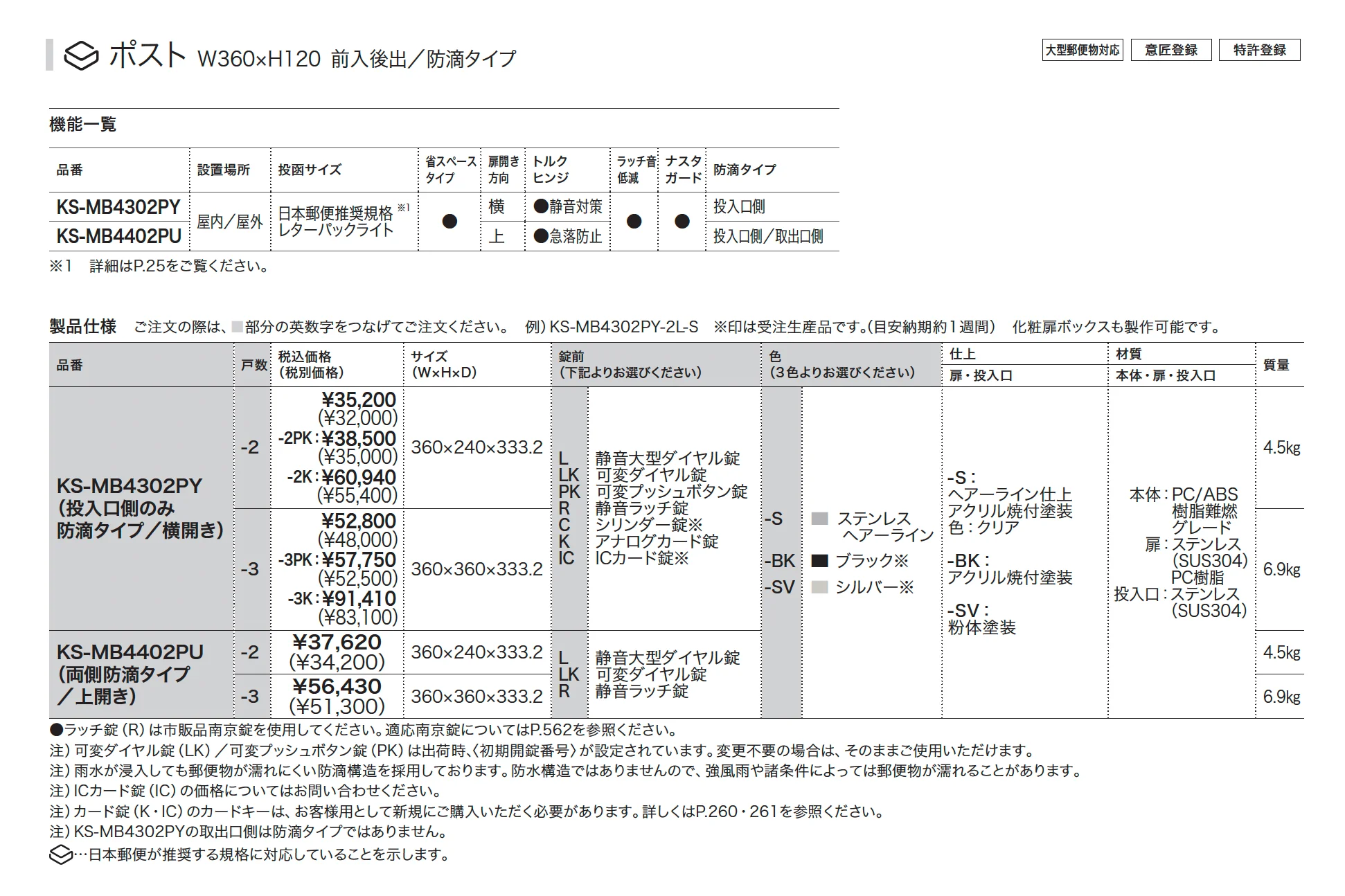This screenshot has width=1345, height=896.
Task: Click the 特許登録 badge
Action: click(1260, 50)
